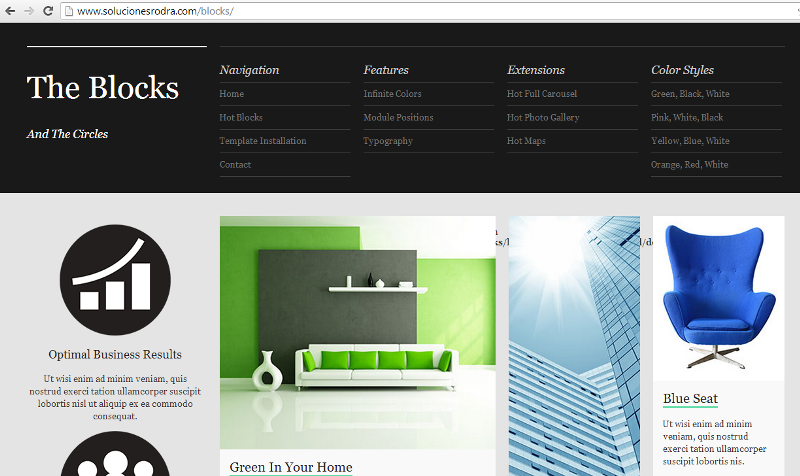Click the page icon in the address bar
The image size is (800, 476).
68,11
